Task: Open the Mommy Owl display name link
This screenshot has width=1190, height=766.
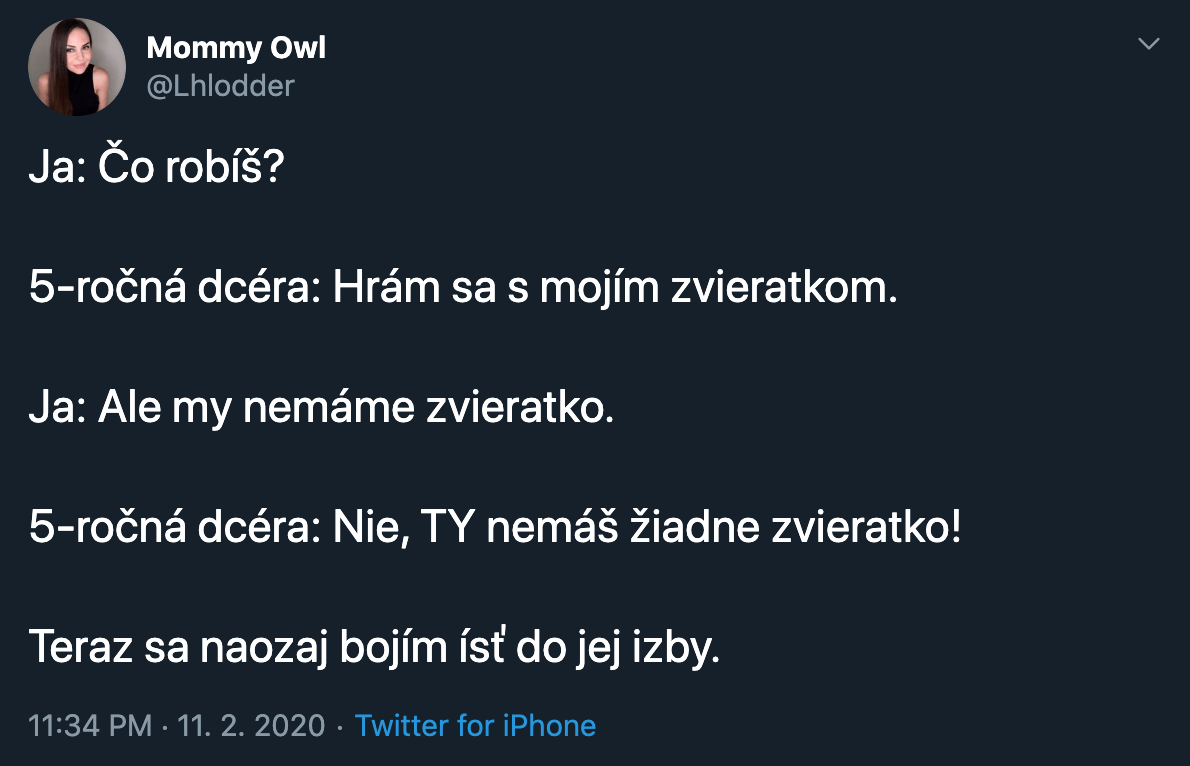Action: click(236, 47)
